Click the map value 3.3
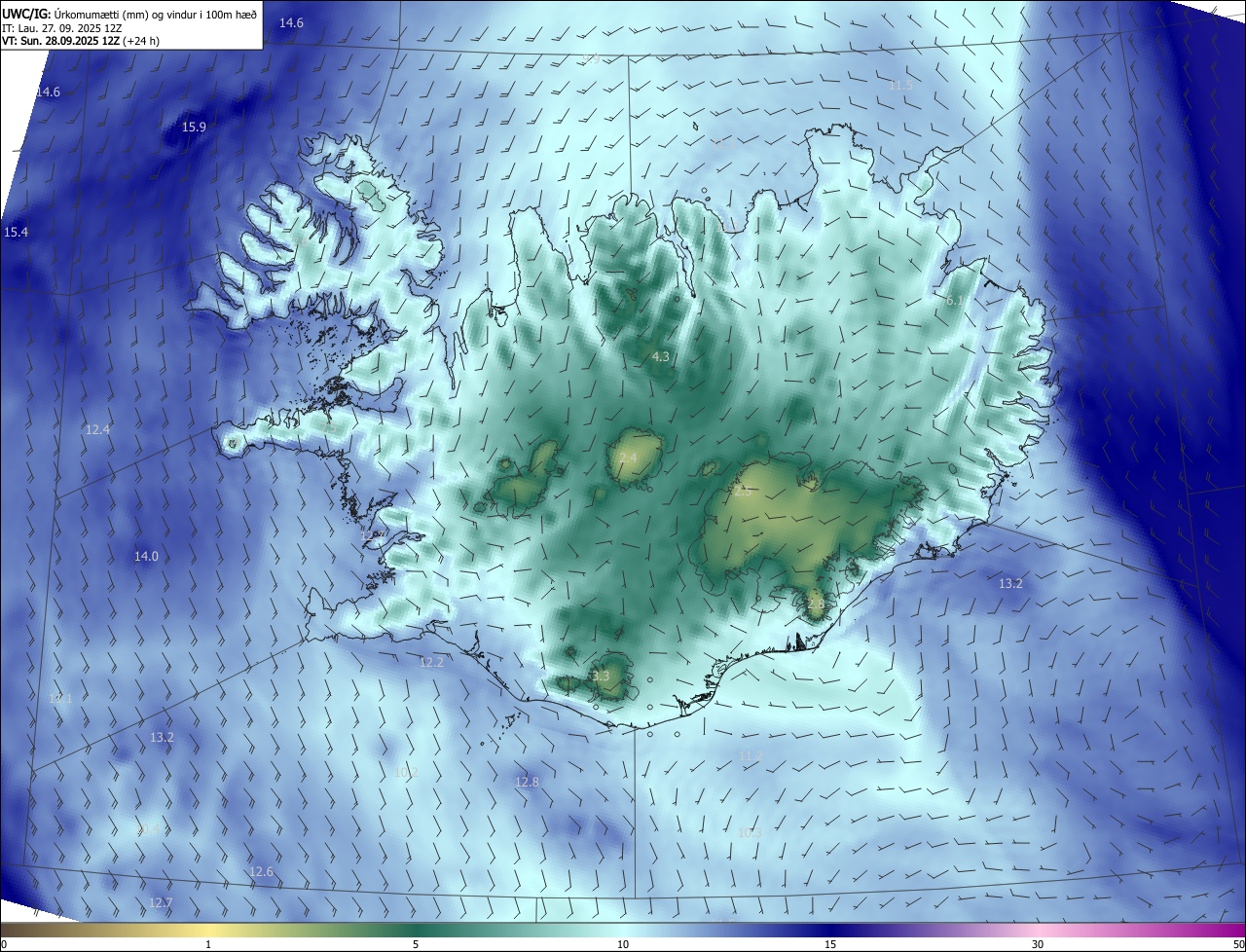The width and height of the screenshot is (1246, 952). pos(601,676)
